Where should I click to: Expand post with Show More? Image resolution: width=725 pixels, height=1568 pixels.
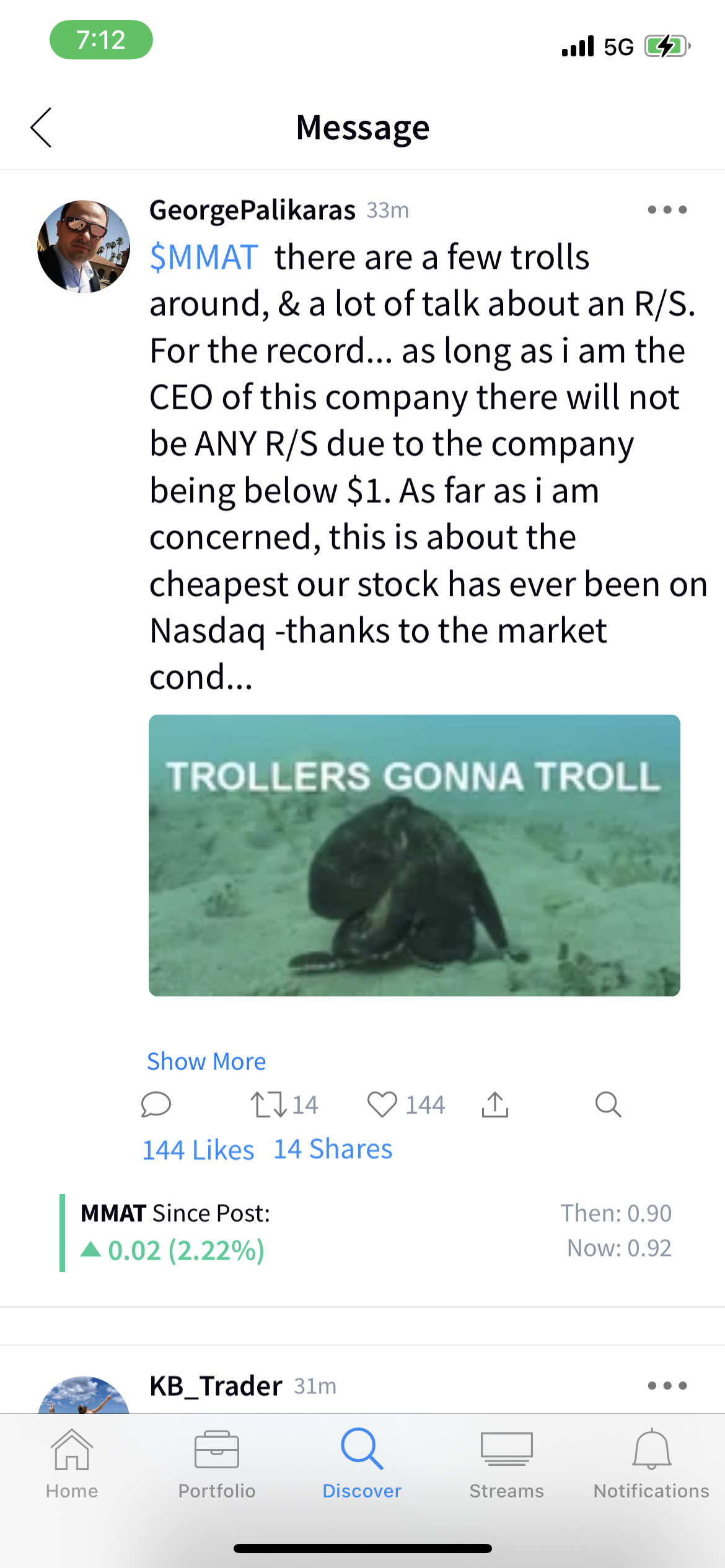tap(206, 1061)
